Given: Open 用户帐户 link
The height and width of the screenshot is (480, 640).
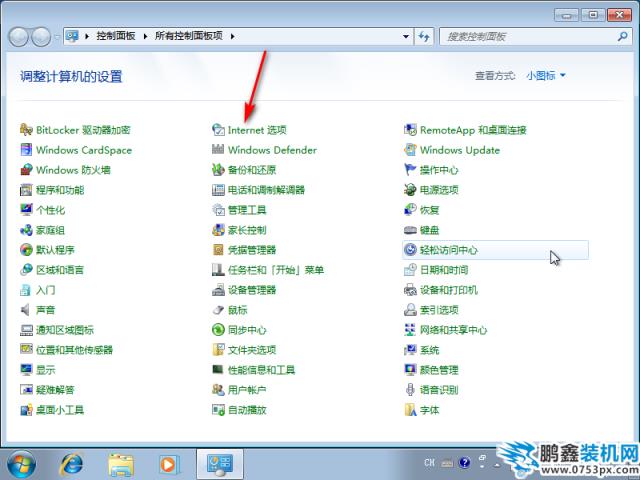Looking at the screenshot, I should tap(247, 390).
